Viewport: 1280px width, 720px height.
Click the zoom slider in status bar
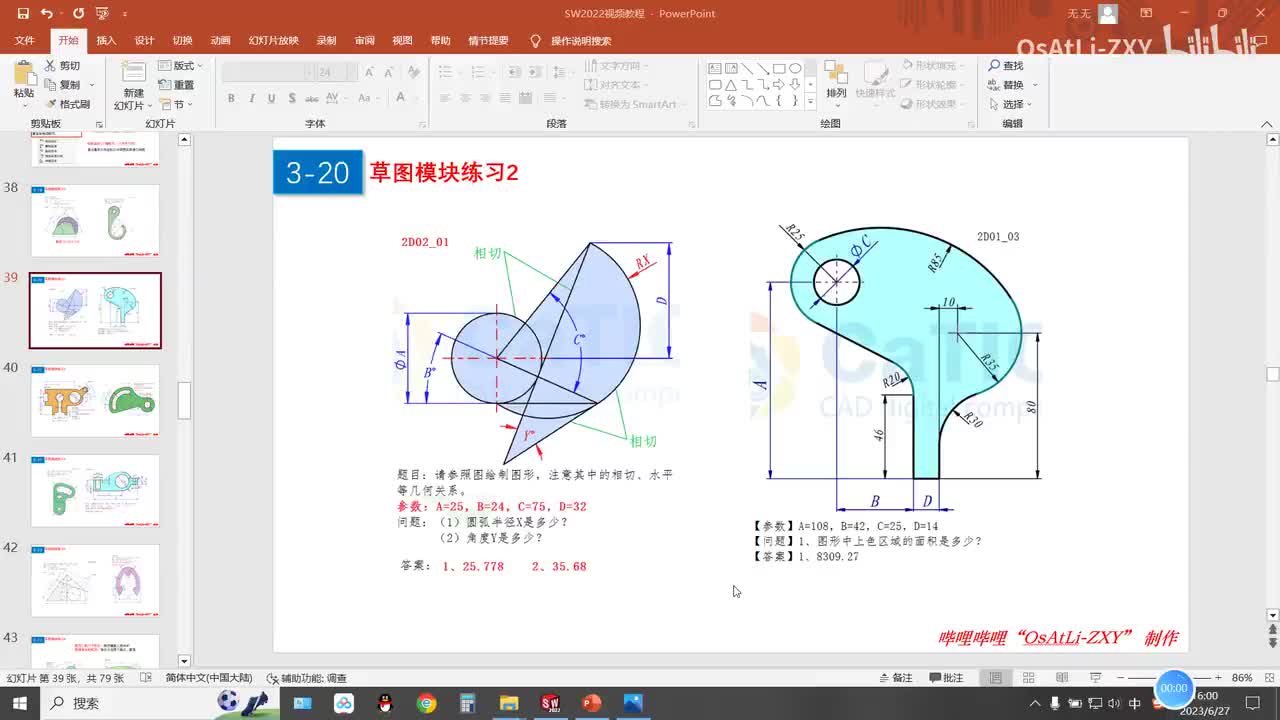[1172, 678]
